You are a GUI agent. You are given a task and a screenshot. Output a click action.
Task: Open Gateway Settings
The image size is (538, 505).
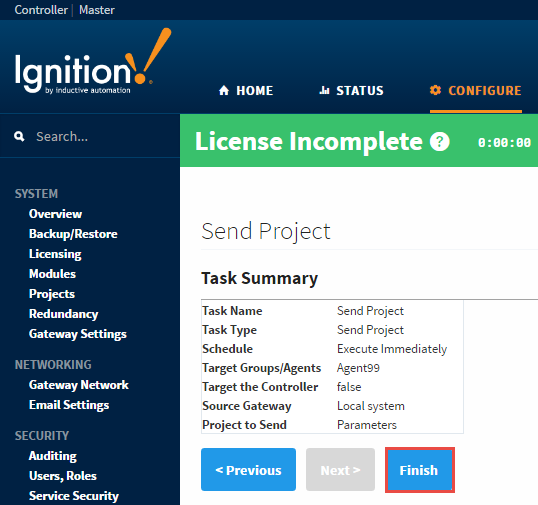(78, 334)
